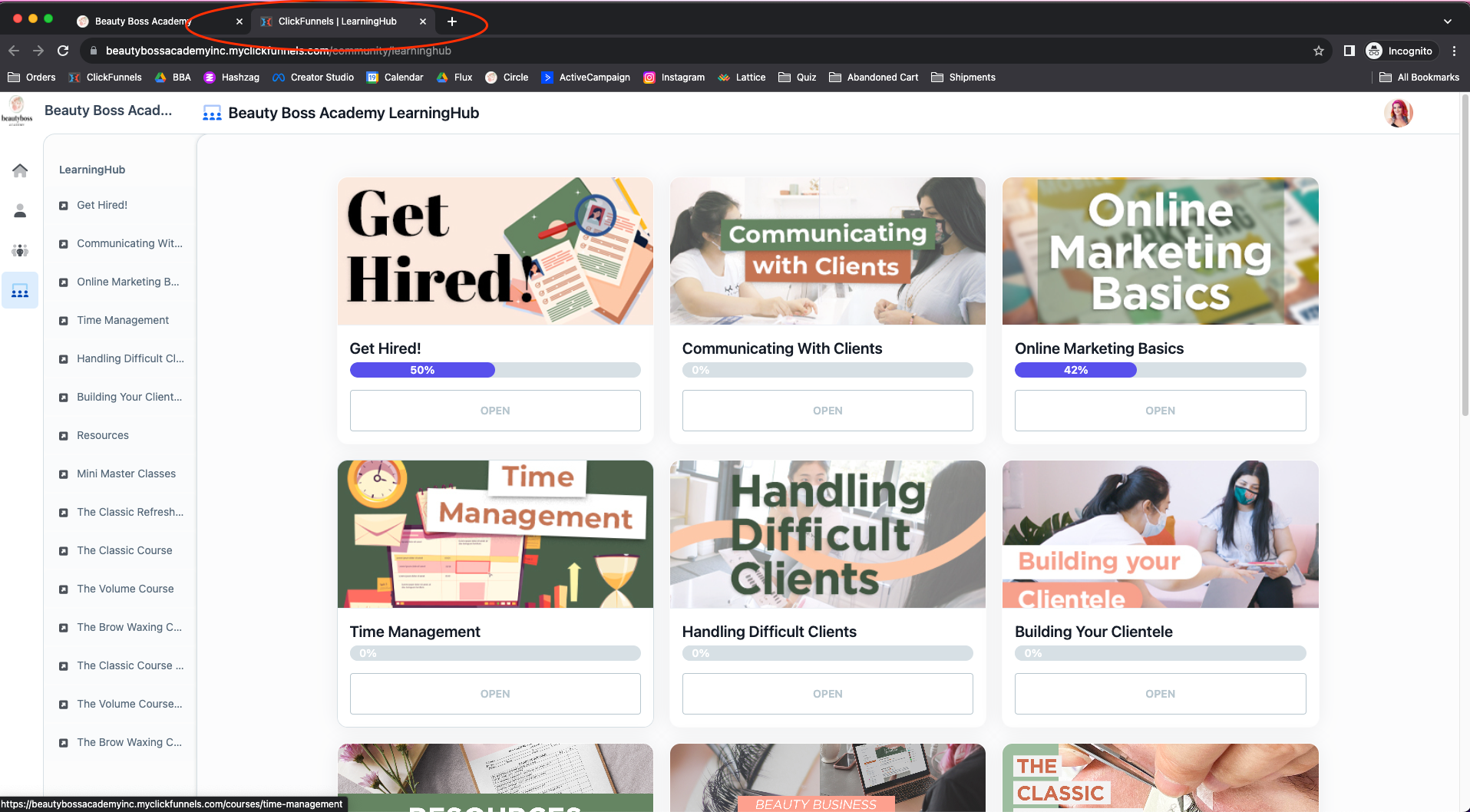Open the ActiveCampaign bookmark
The width and height of the screenshot is (1470, 812).
tap(586, 78)
